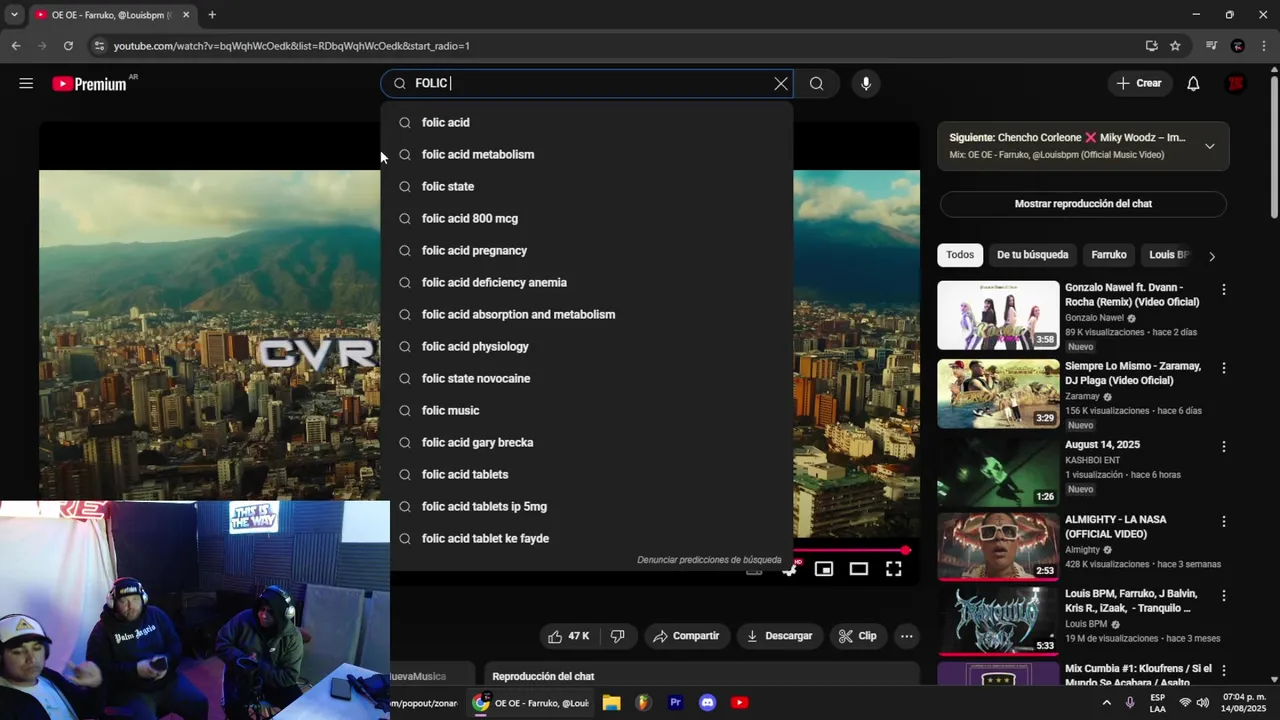Open Gonzalo Nawel Rocha Remix thumbnail
Image resolution: width=1280 pixels, height=720 pixels.
pos(998,315)
